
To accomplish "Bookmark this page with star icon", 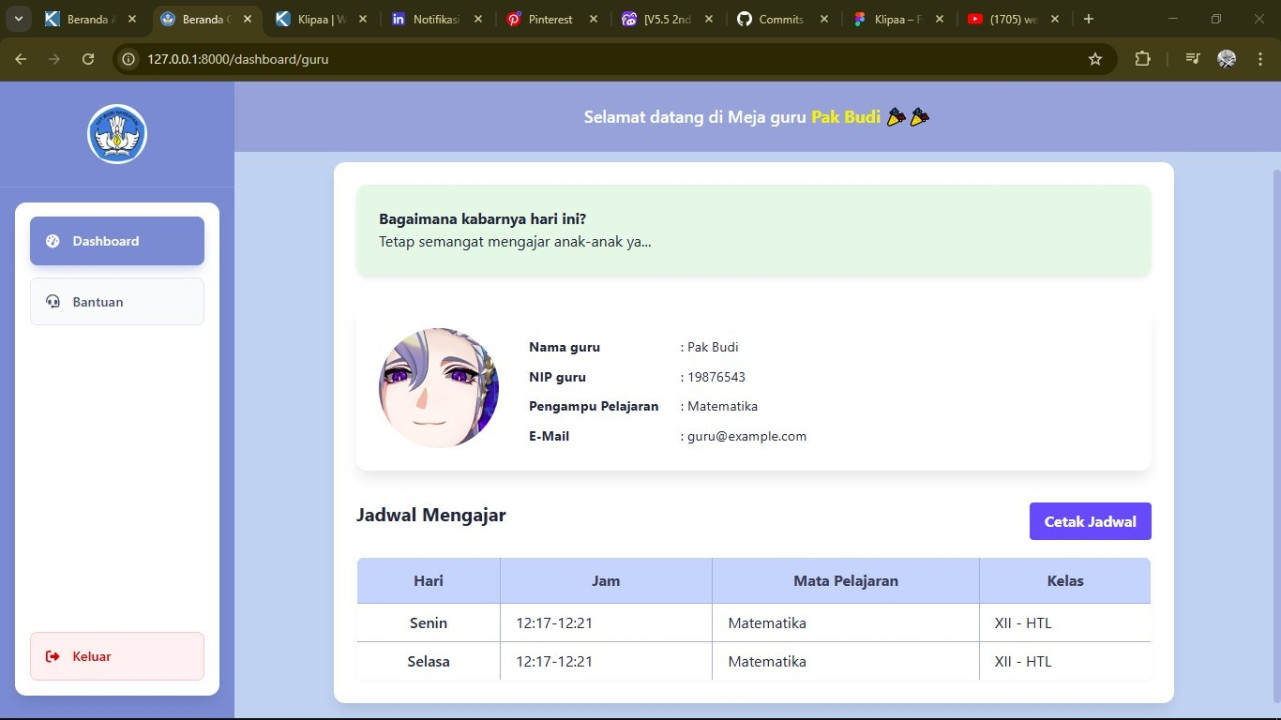I will (x=1095, y=59).
